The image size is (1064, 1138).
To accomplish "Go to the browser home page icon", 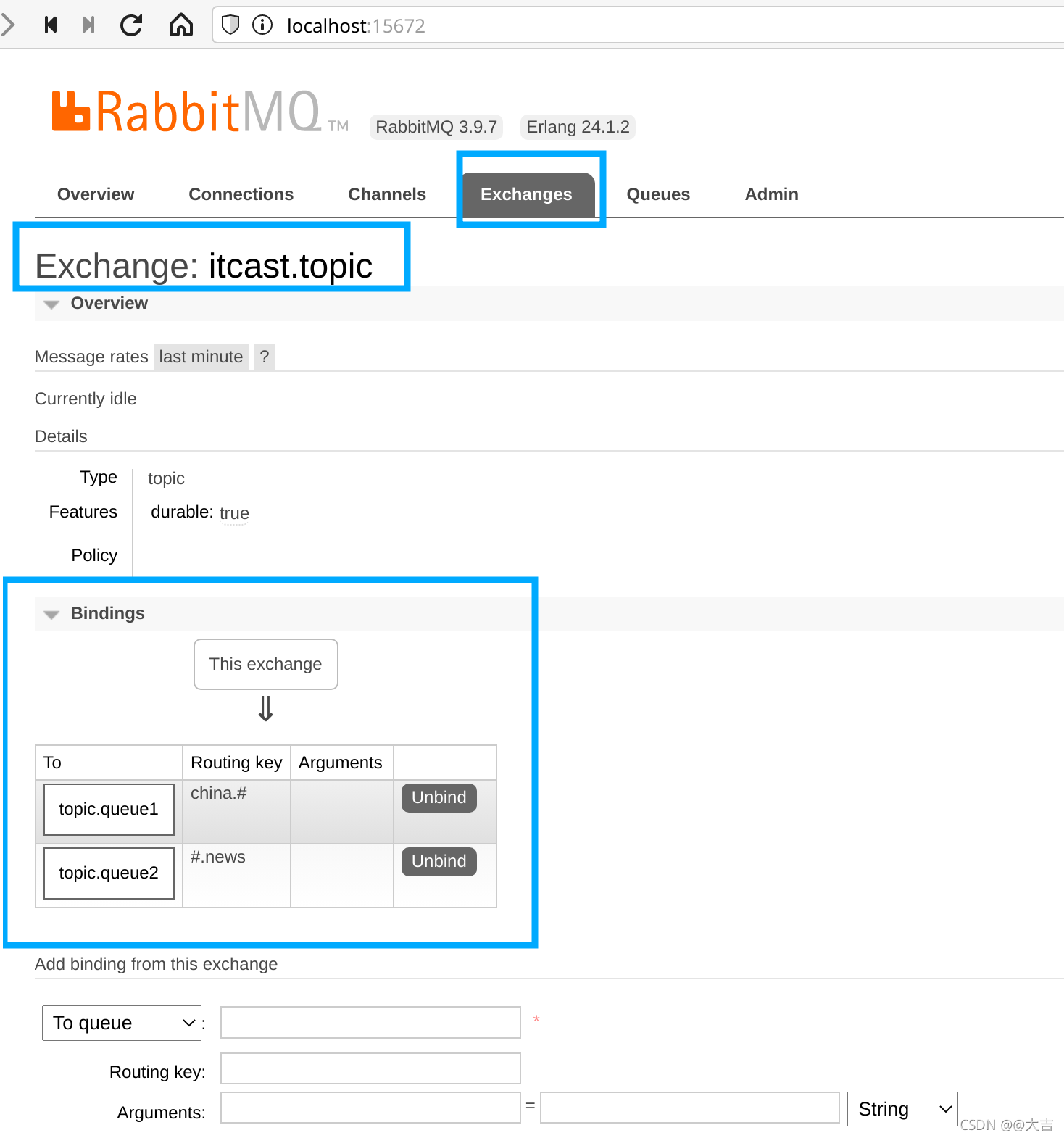I will point(181,25).
